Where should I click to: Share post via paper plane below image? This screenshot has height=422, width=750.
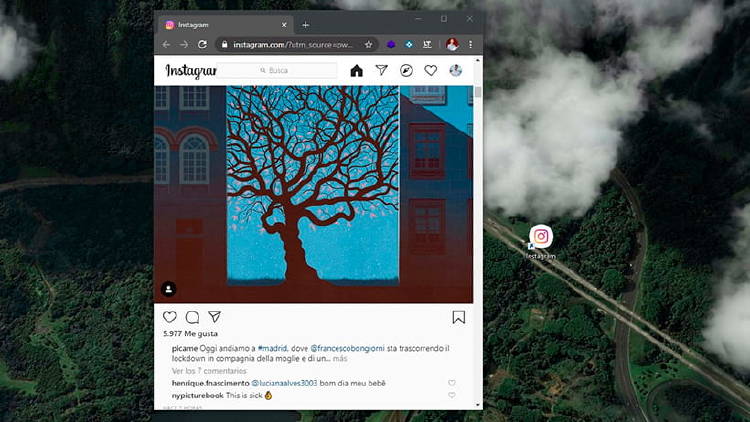click(x=214, y=317)
